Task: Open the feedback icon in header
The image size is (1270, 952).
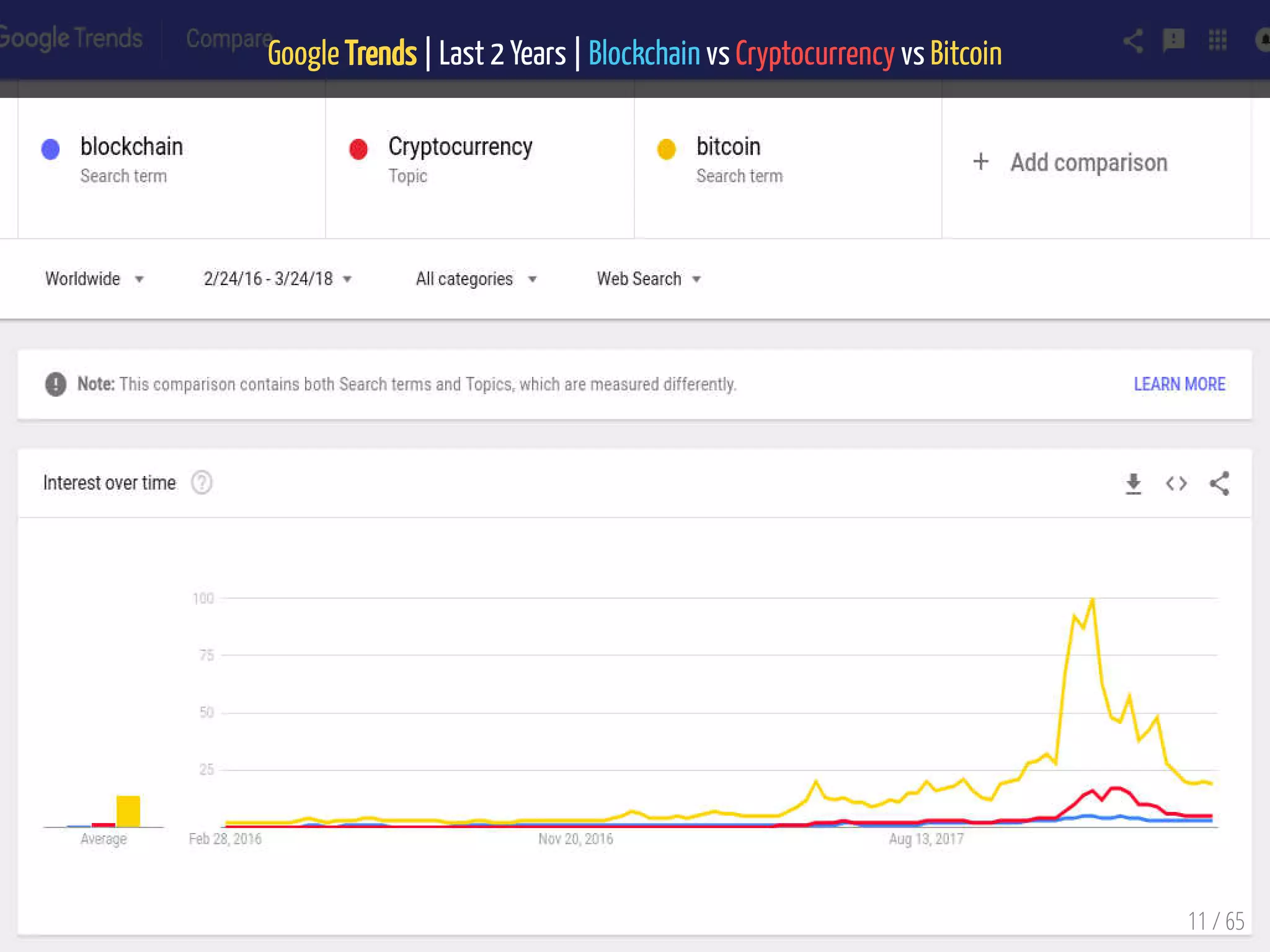Action: click(1173, 41)
